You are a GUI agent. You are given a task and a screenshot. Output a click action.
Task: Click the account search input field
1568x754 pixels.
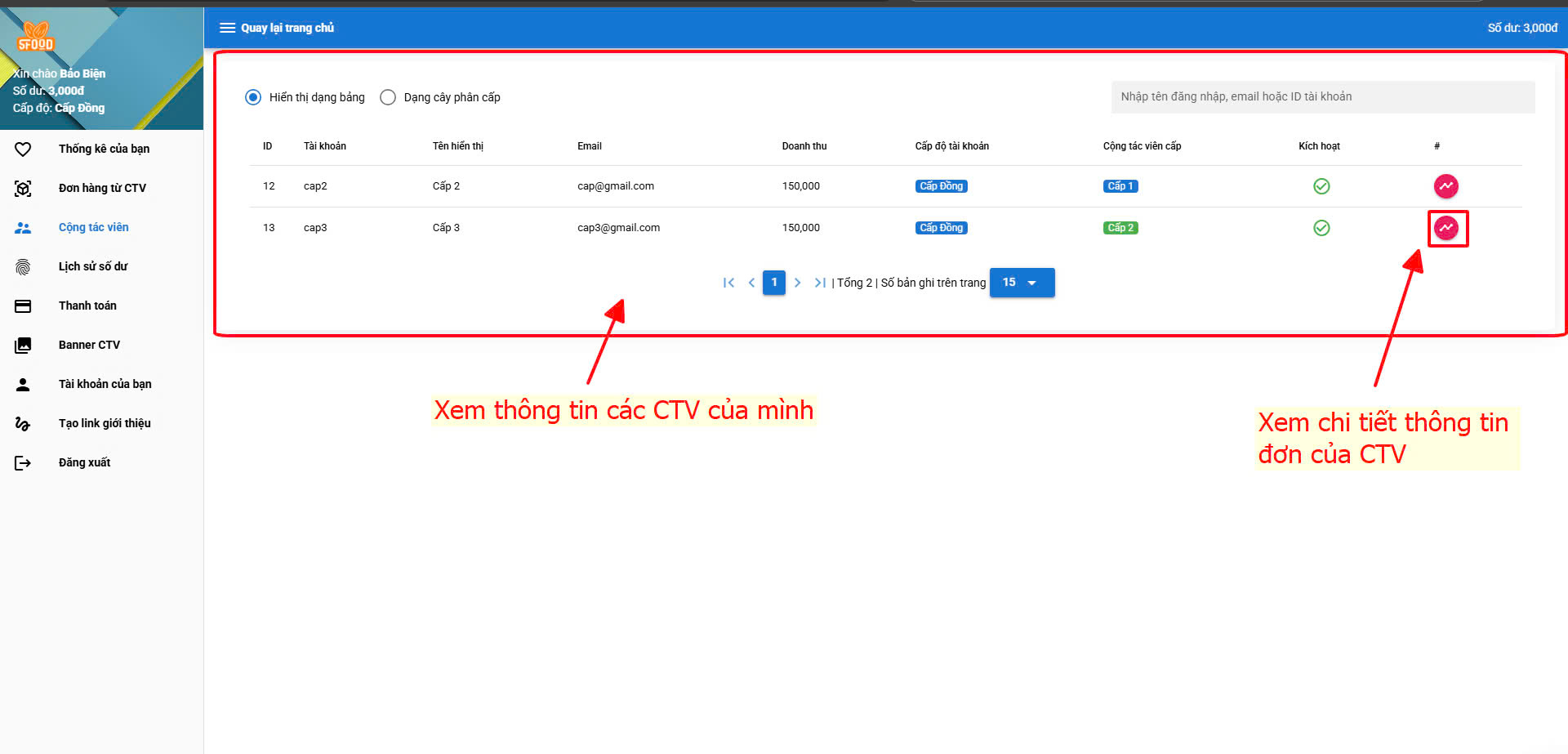pos(1322,96)
